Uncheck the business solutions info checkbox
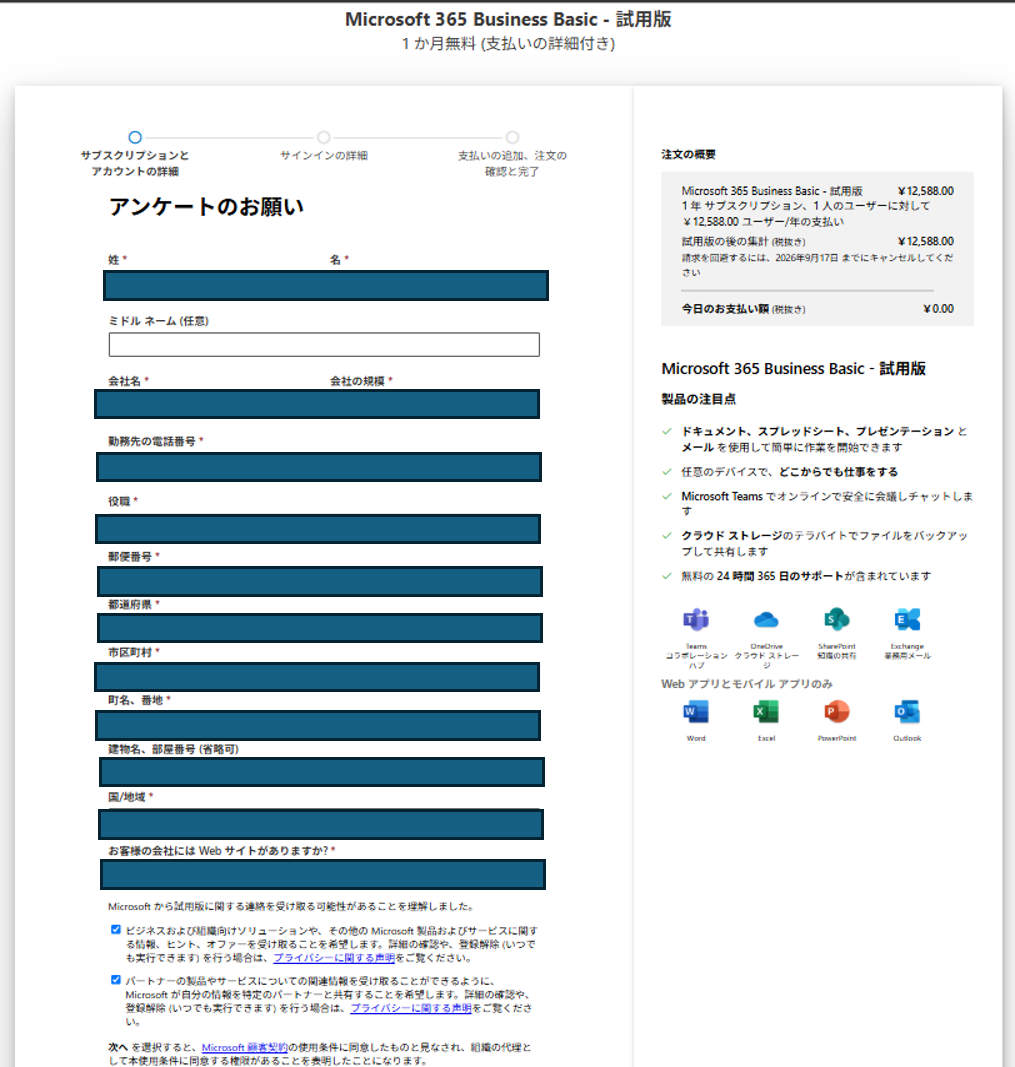Screen dimensions: 1015x1067 pos(116,930)
